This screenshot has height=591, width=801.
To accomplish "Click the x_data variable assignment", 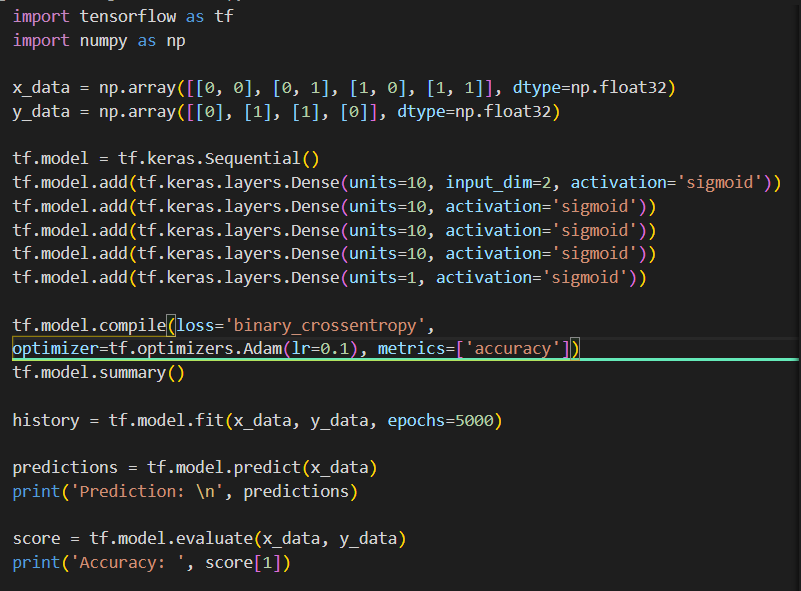I will coord(344,88).
